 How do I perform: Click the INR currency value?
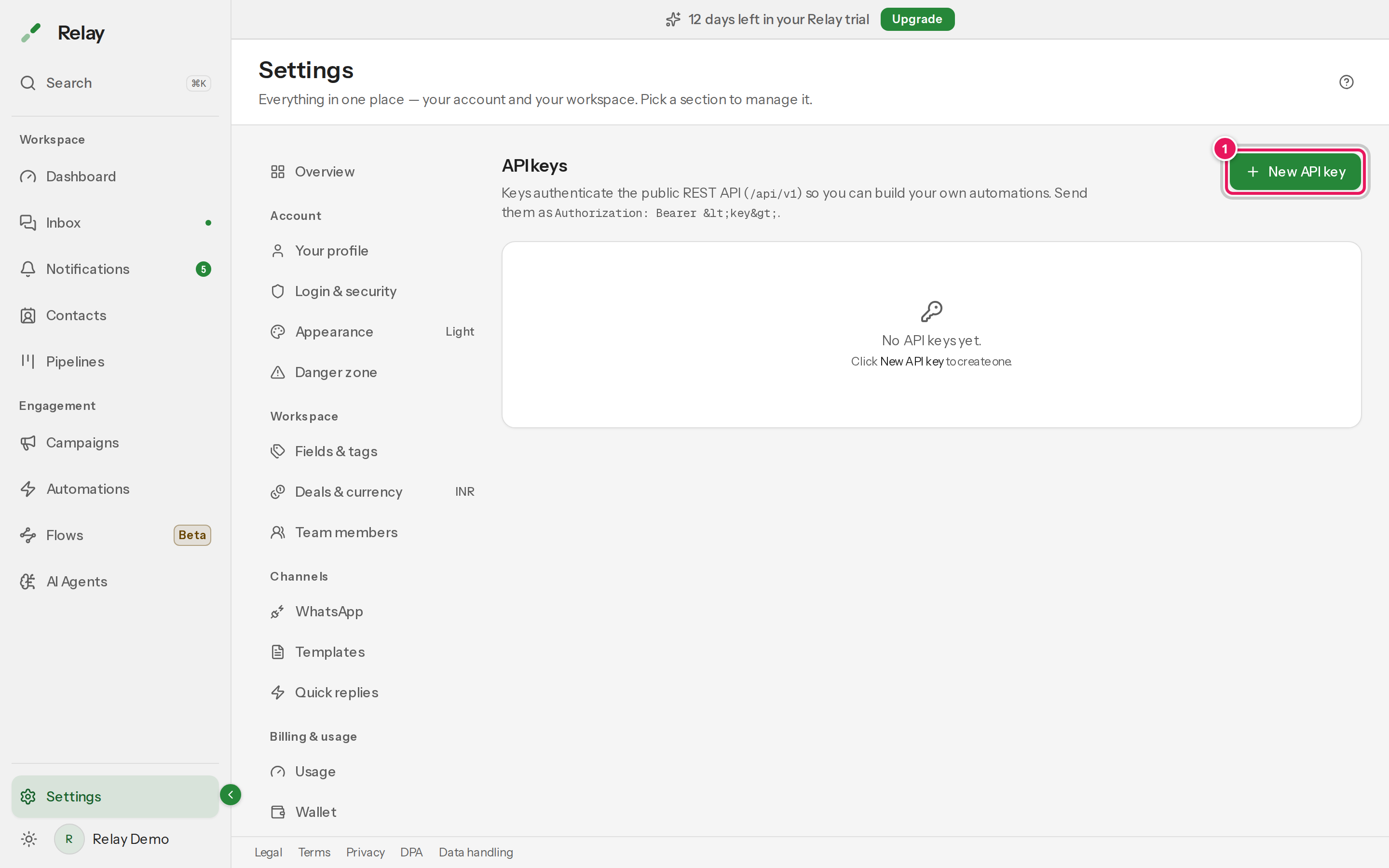pyautogui.click(x=464, y=492)
